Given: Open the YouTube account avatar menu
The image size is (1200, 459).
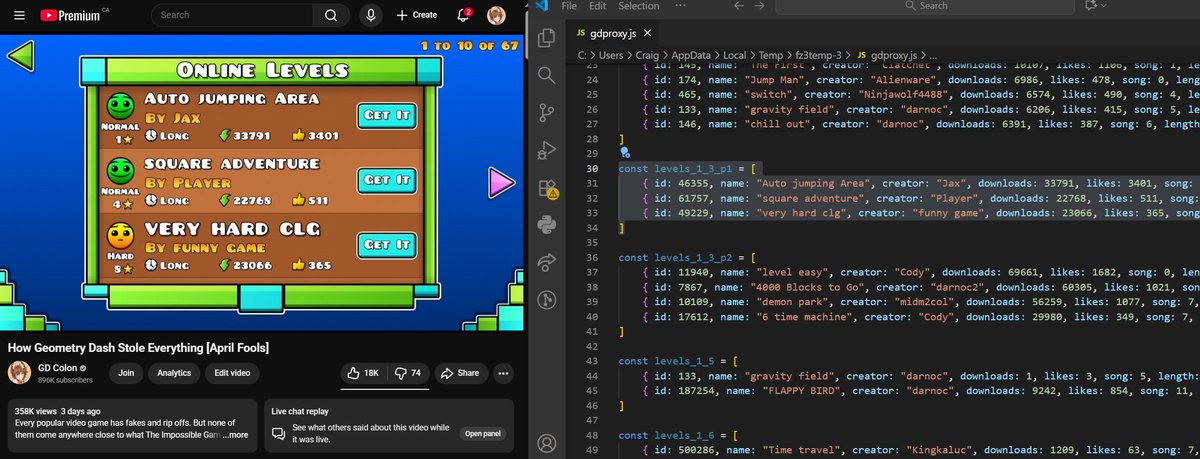Looking at the screenshot, I should [x=495, y=15].
